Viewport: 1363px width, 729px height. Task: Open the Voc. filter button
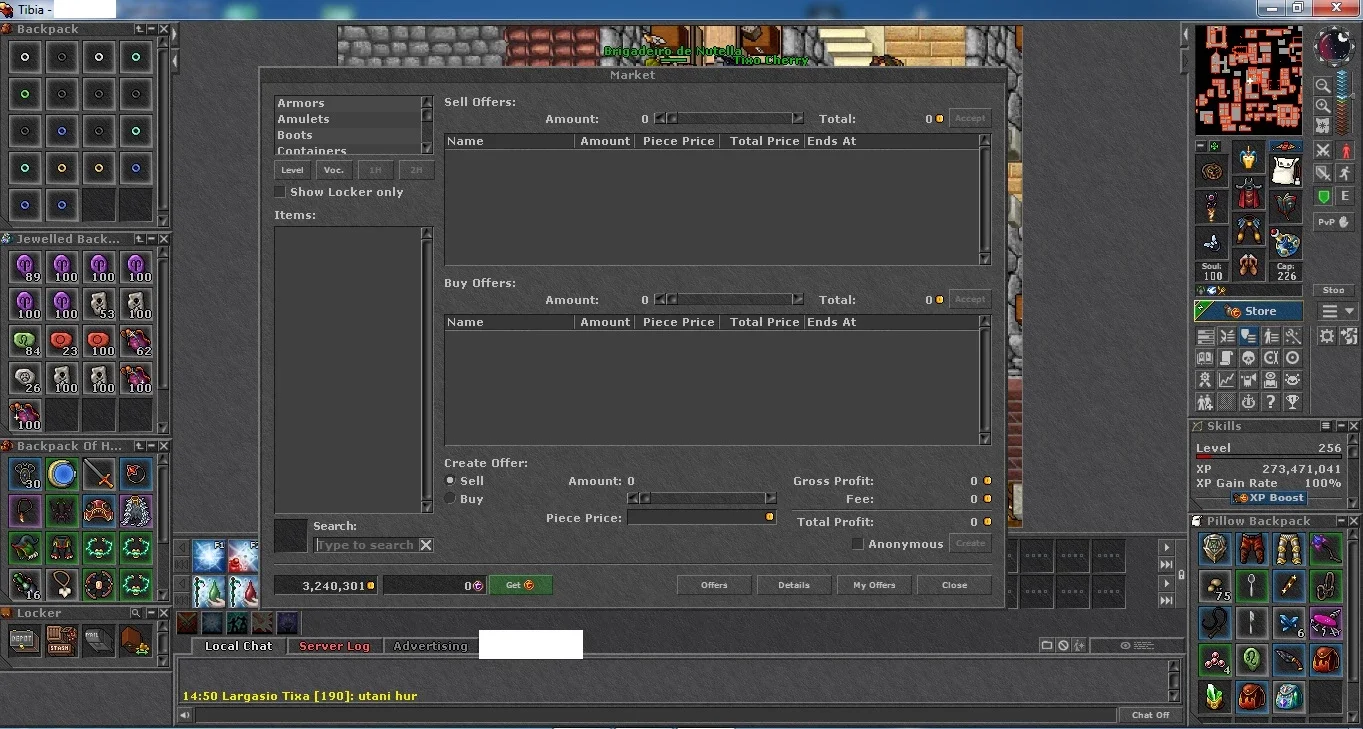click(334, 170)
